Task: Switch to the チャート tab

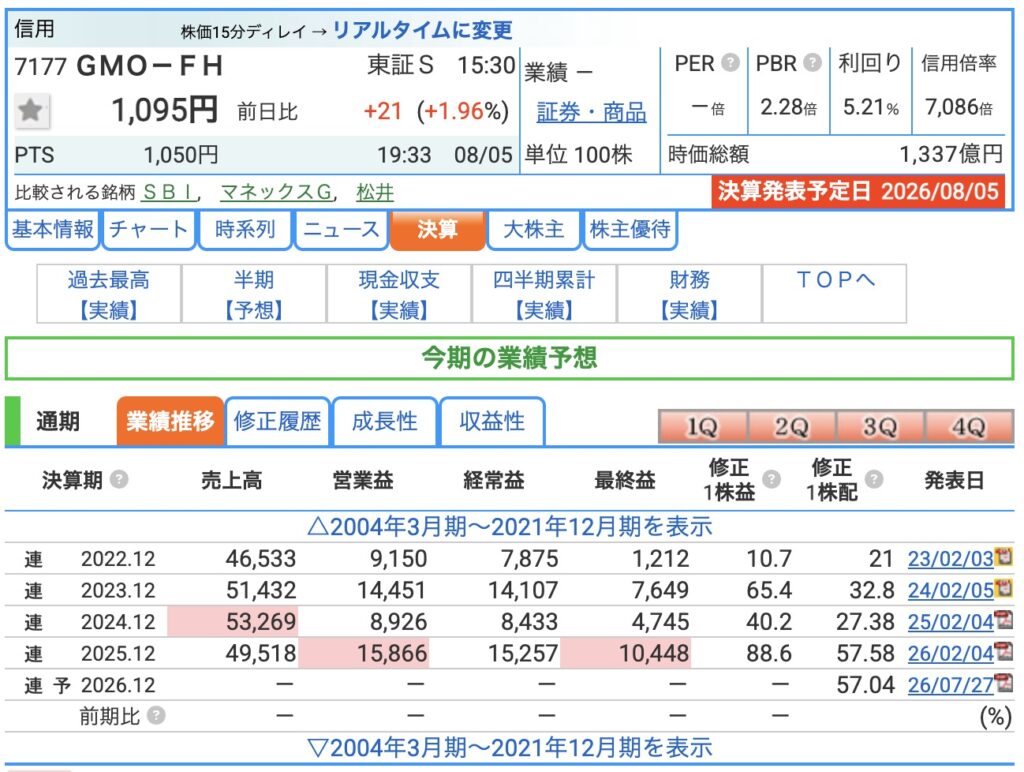Action: pos(149,229)
